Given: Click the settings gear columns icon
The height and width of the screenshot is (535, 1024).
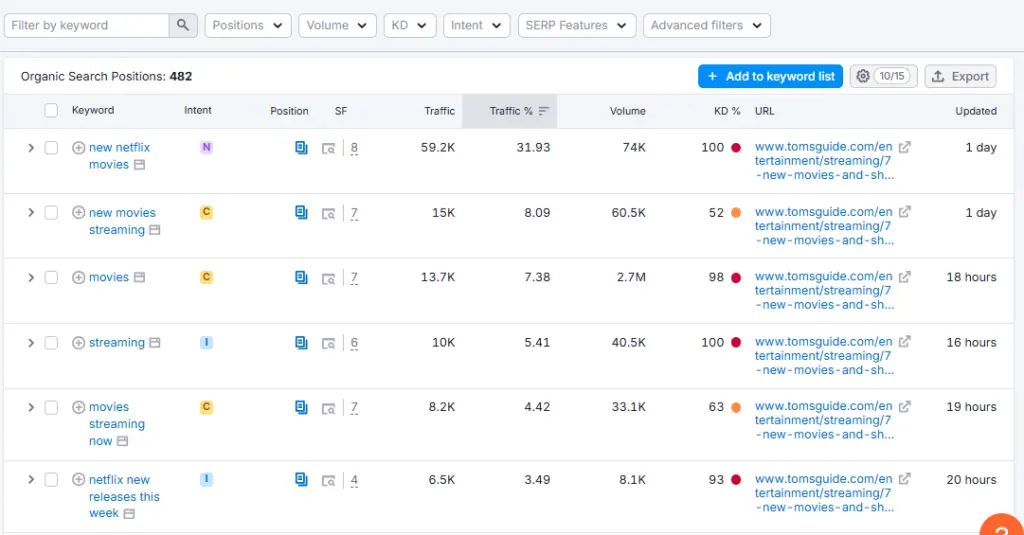Looking at the screenshot, I should pos(863,76).
